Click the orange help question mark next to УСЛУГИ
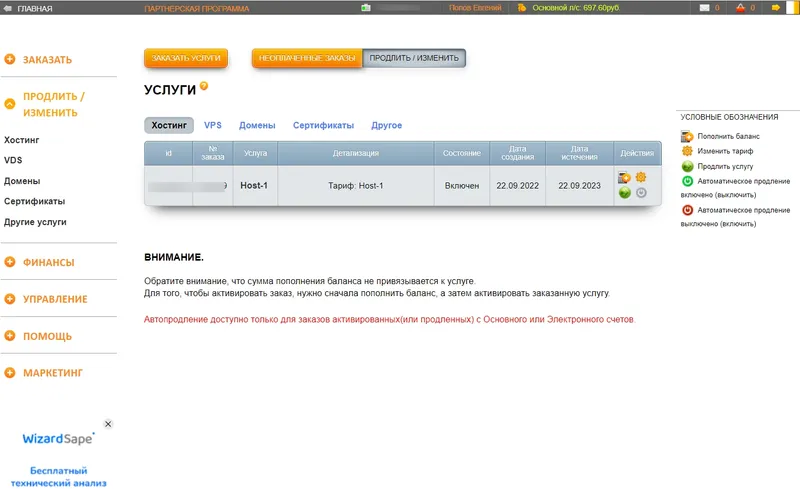This screenshot has height=489, width=800. (x=204, y=86)
